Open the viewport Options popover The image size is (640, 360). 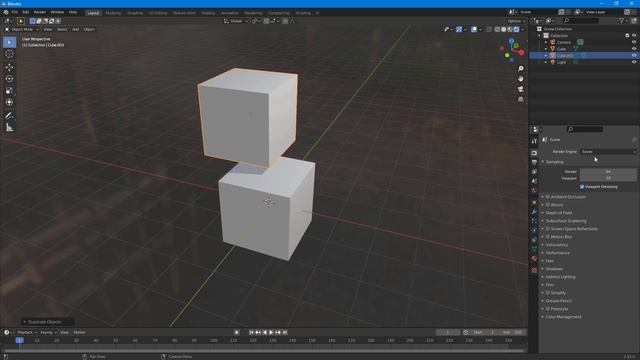tap(516, 21)
